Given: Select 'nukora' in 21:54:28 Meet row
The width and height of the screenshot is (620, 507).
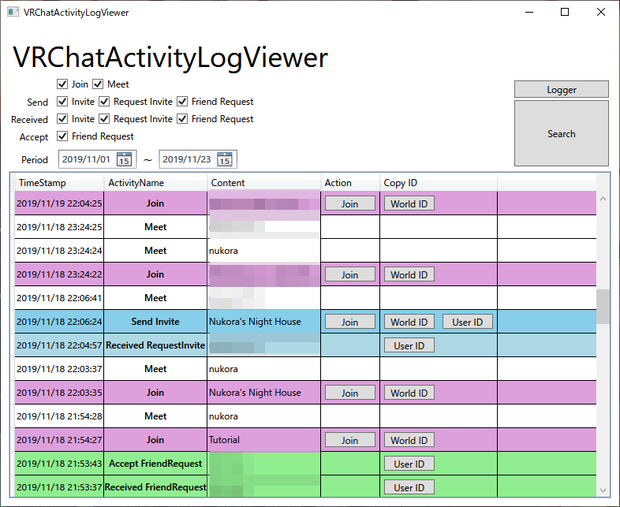Looking at the screenshot, I should click(x=223, y=416).
